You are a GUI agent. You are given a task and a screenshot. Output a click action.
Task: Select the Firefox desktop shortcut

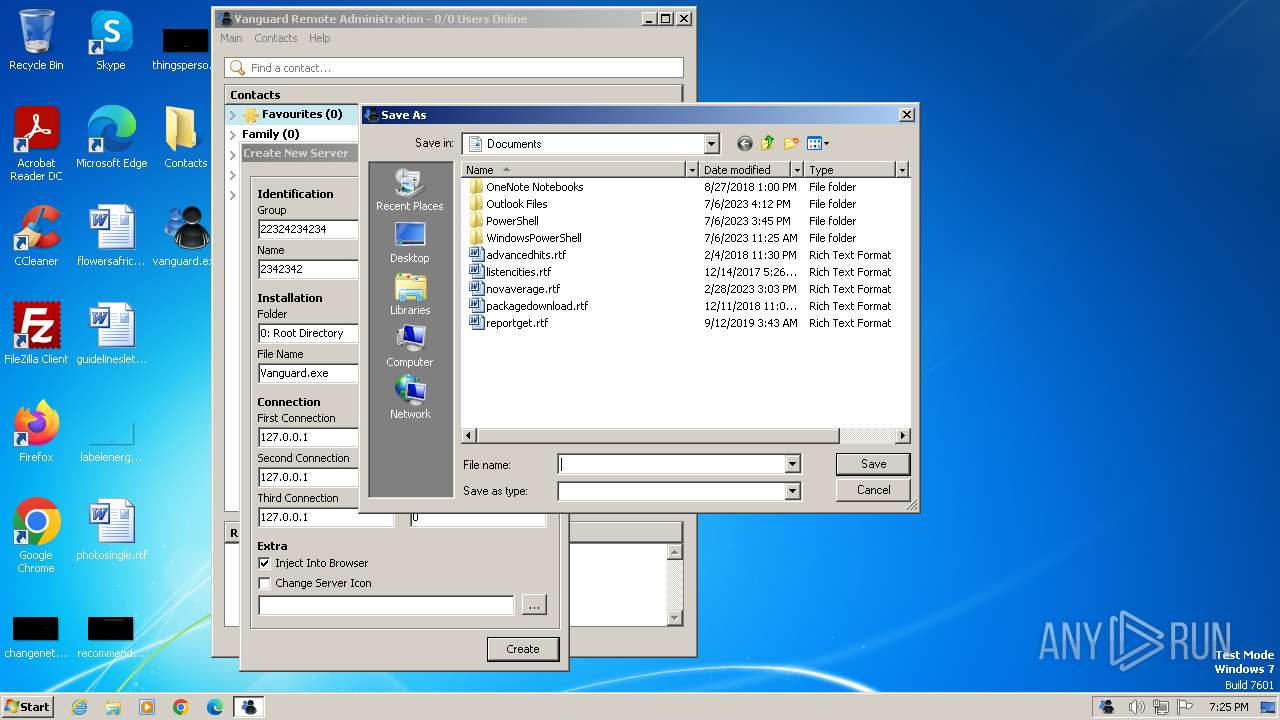36,432
